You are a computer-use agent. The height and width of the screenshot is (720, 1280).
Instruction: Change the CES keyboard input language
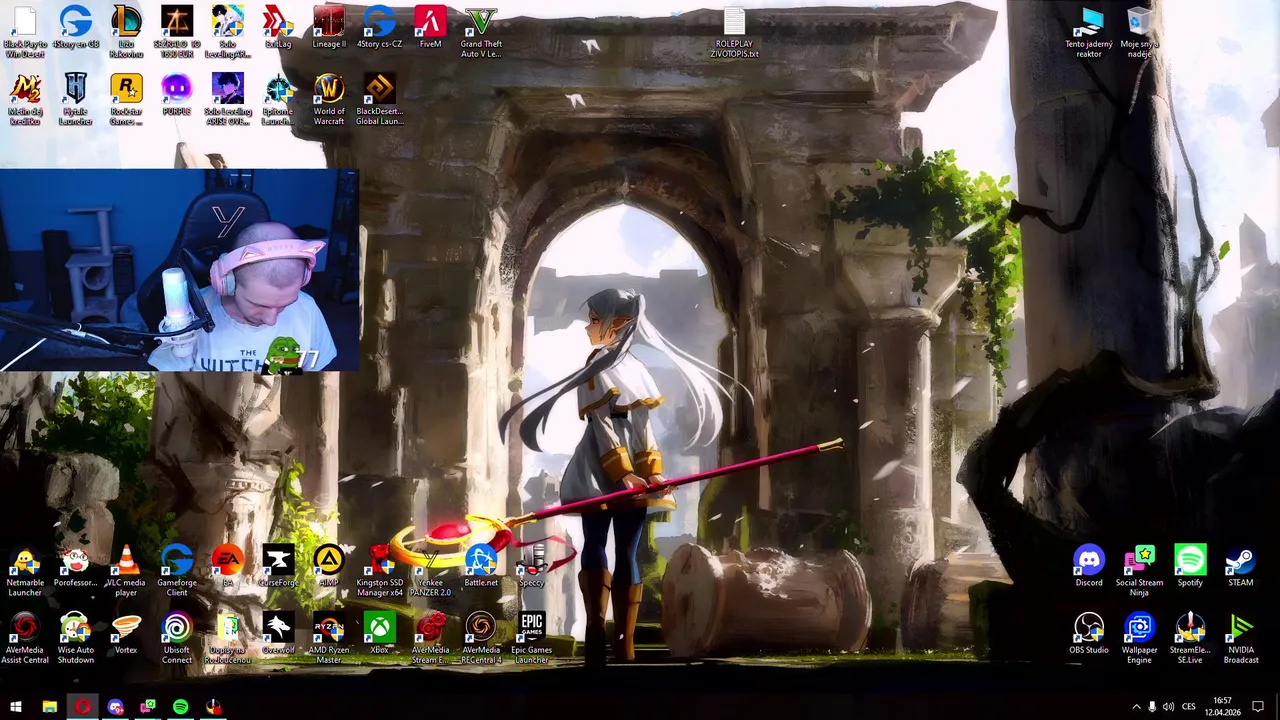pyautogui.click(x=1190, y=707)
